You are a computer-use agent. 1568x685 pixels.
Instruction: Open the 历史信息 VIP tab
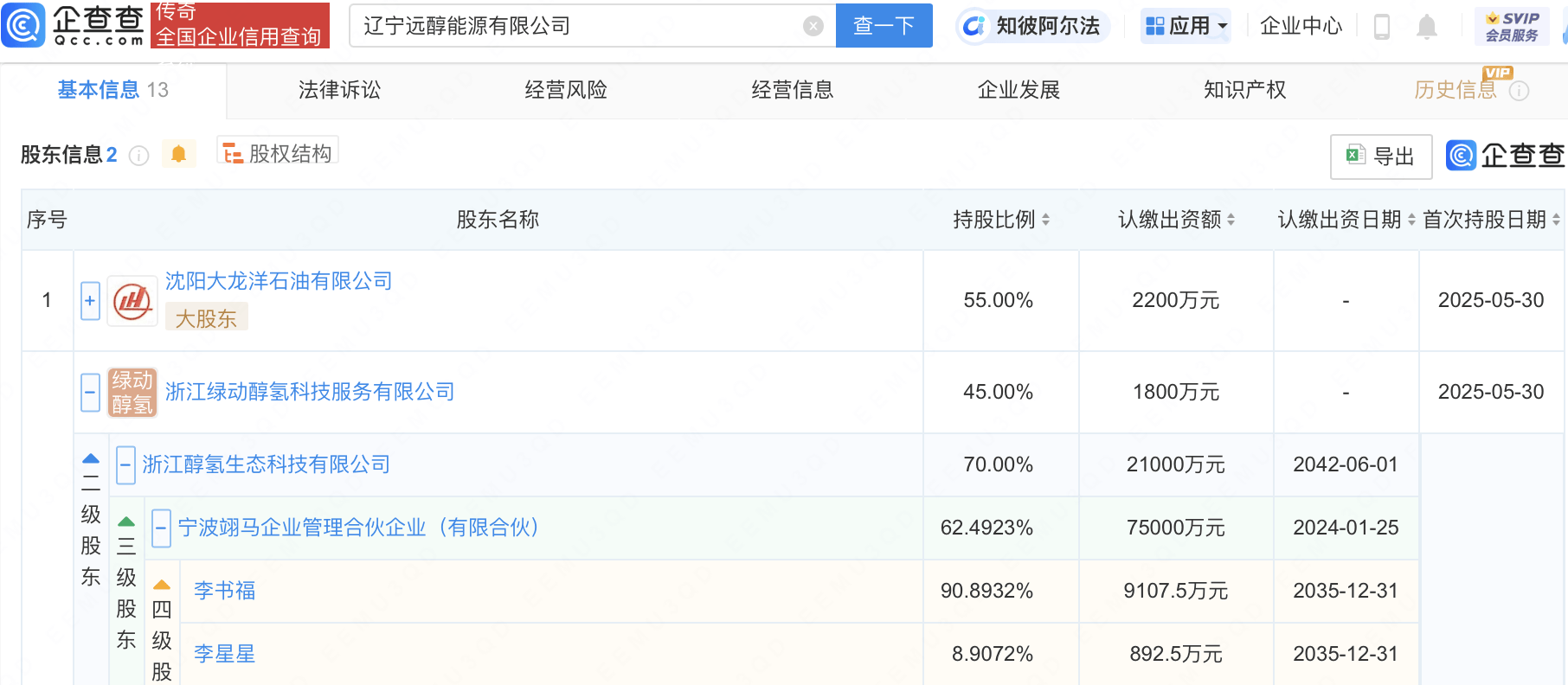coord(1456,90)
